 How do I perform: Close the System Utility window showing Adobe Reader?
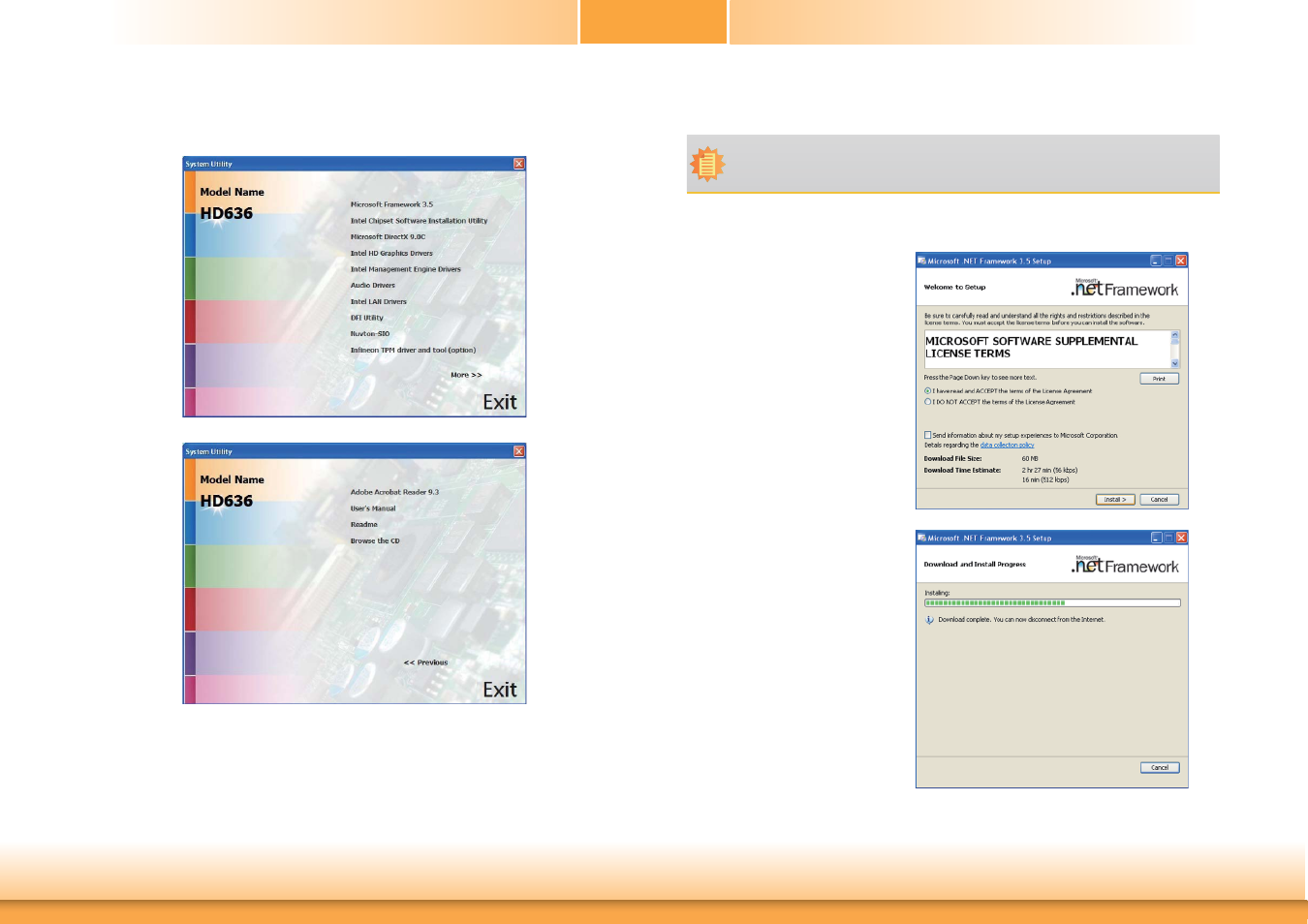(519, 451)
